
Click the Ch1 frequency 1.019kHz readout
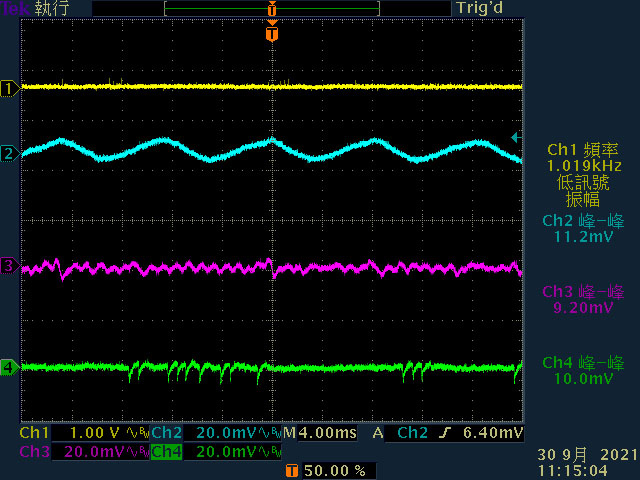pyautogui.click(x=584, y=158)
